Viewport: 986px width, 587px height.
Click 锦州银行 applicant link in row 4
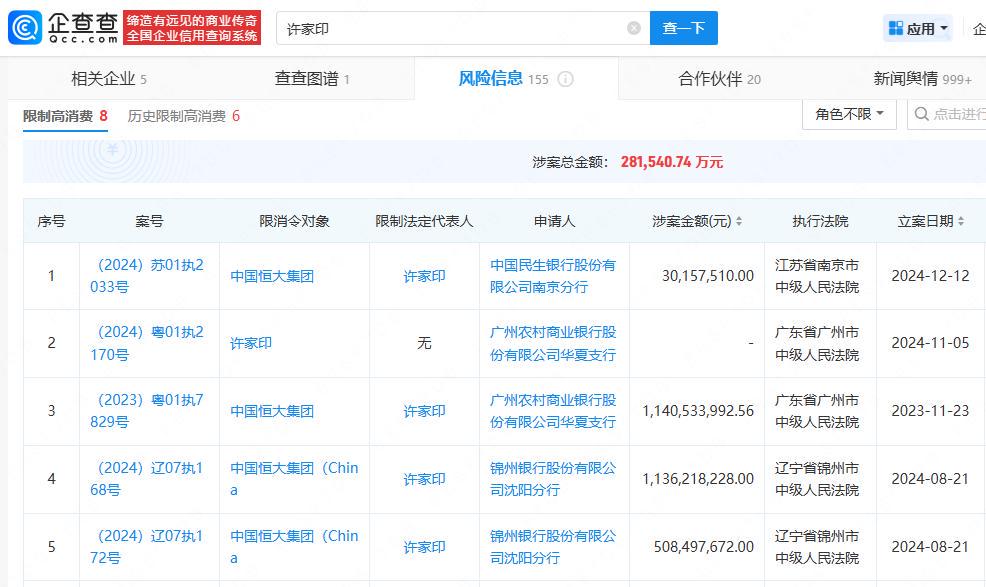[553, 479]
